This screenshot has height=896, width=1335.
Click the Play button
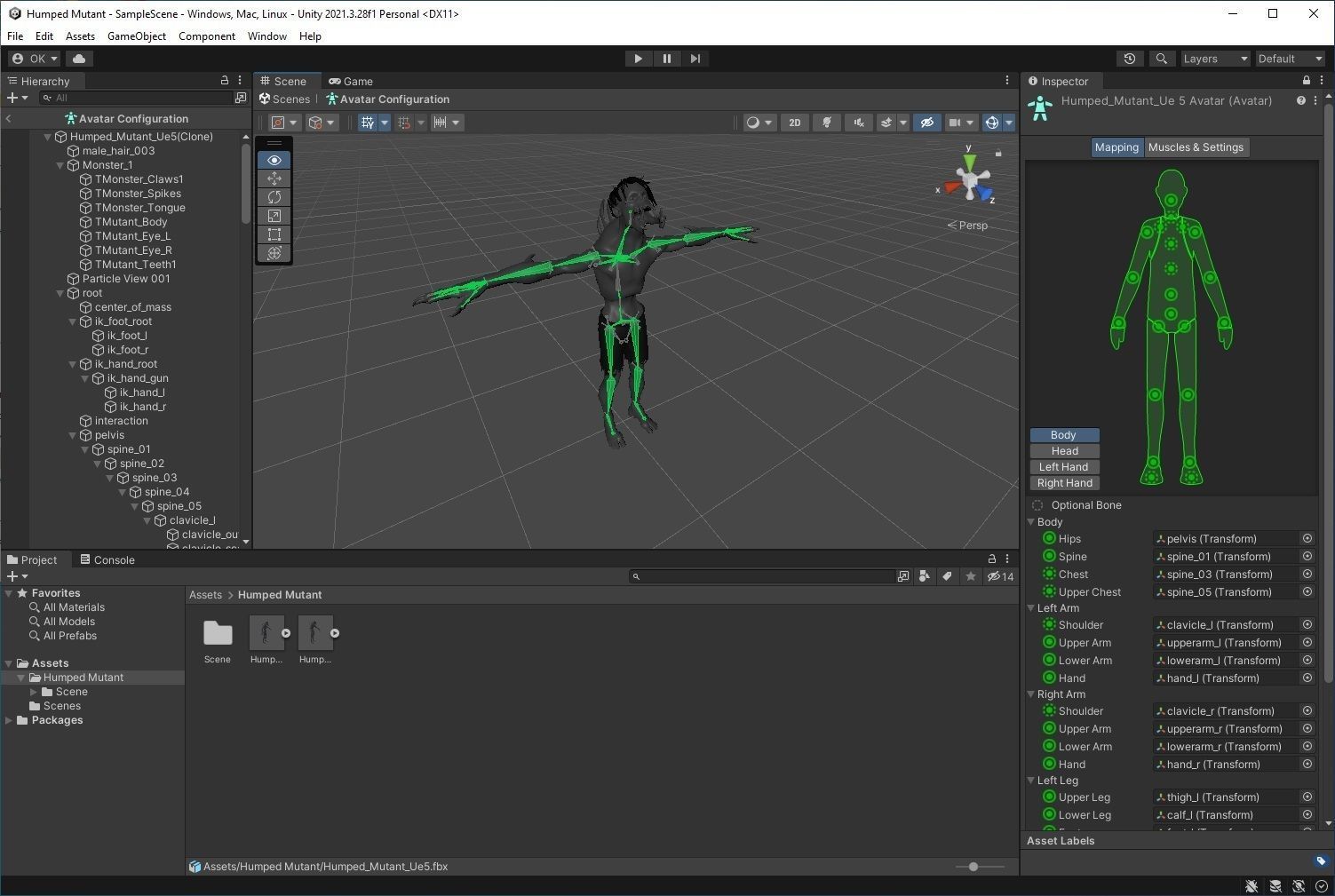638,59
